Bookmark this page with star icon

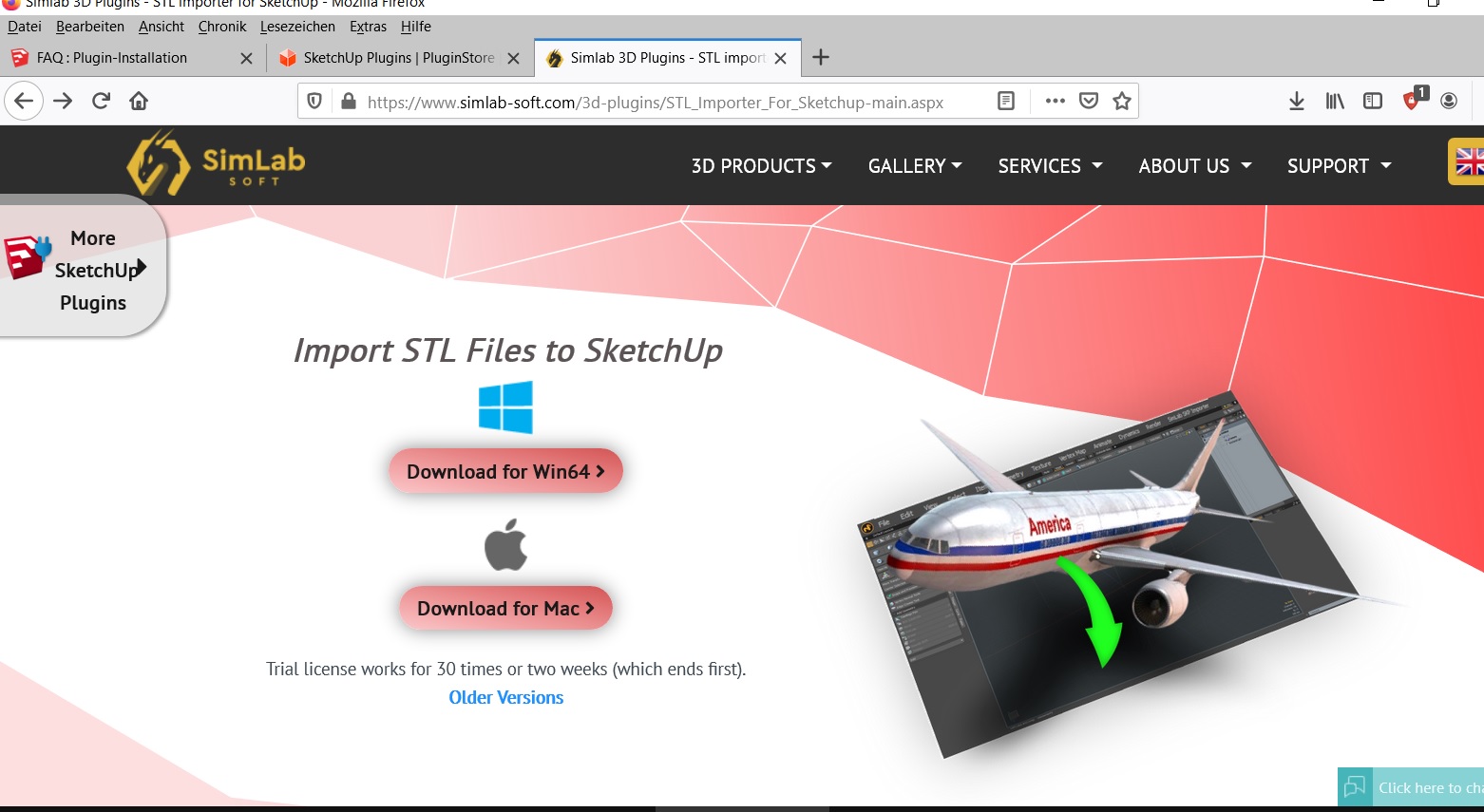1122,101
